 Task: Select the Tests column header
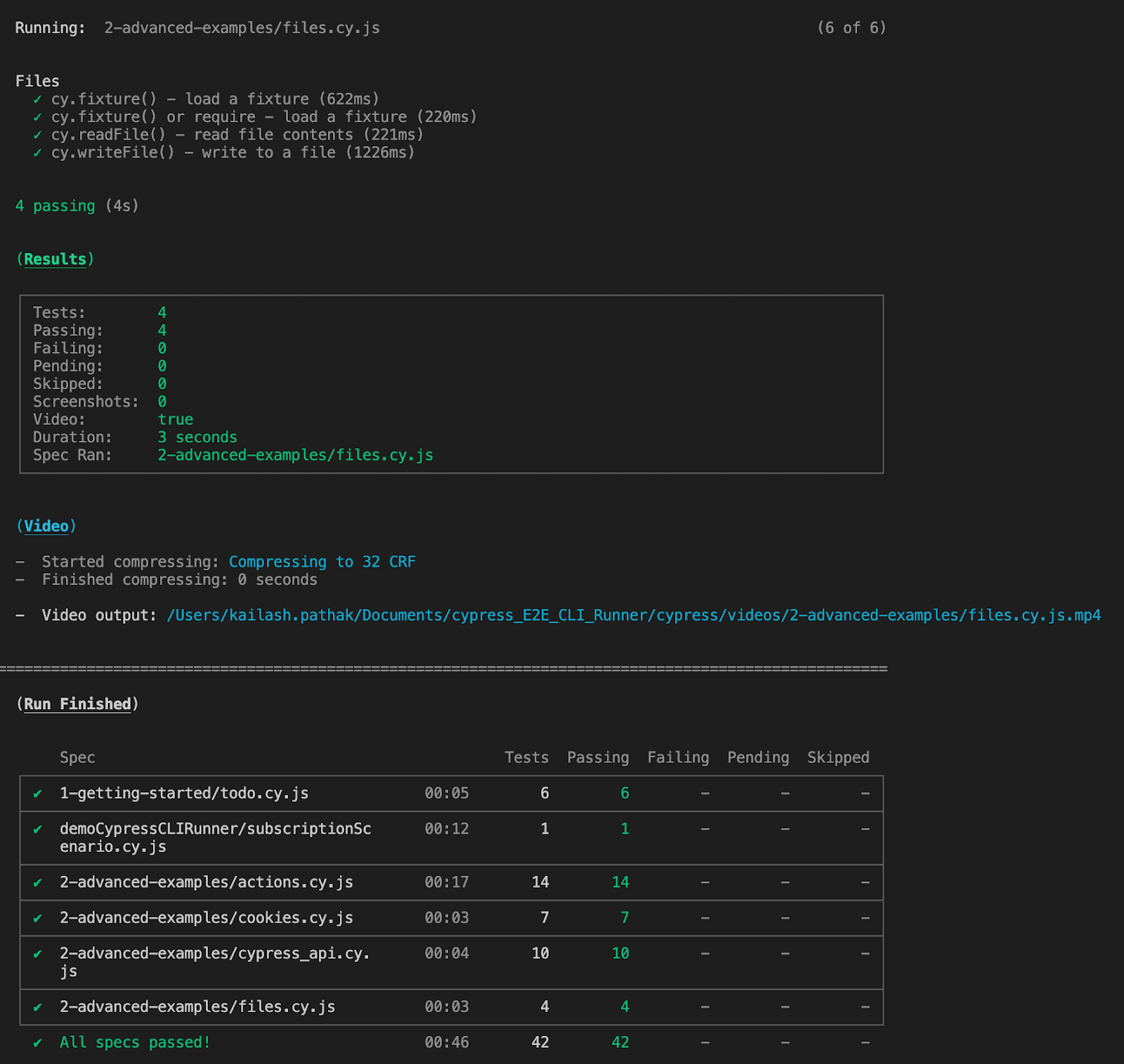click(x=526, y=757)
